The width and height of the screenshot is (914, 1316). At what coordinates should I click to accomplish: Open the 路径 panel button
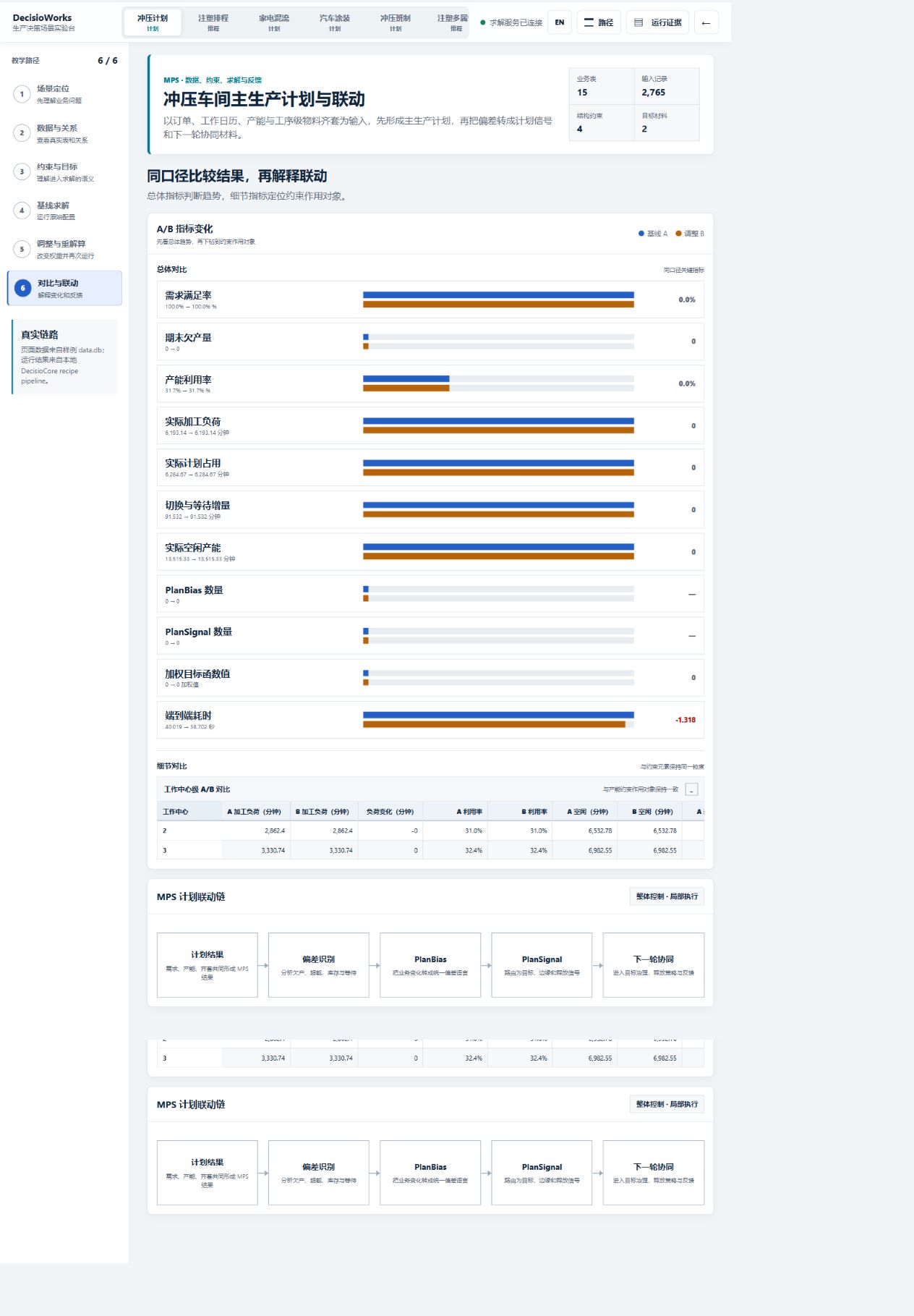[x=599, y=22]
